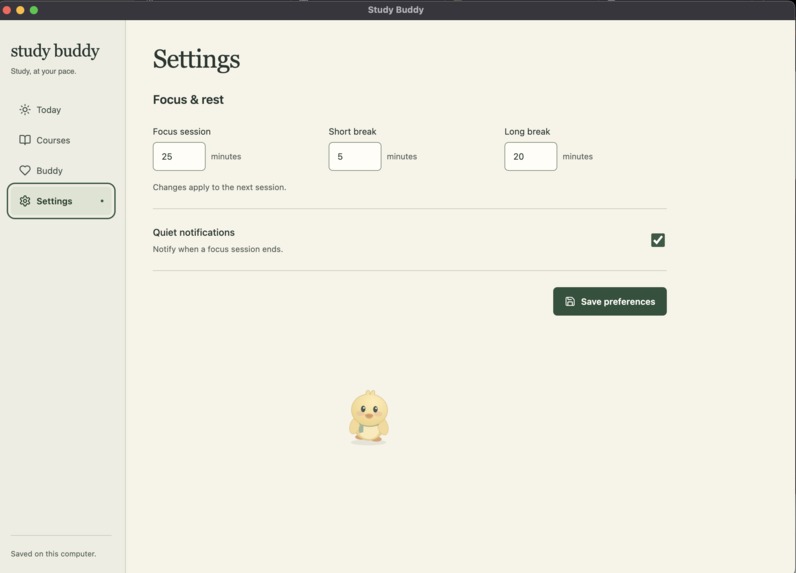Click the Quiet notifications label
The width and height of the screenshot is (796, 573).
194,232
